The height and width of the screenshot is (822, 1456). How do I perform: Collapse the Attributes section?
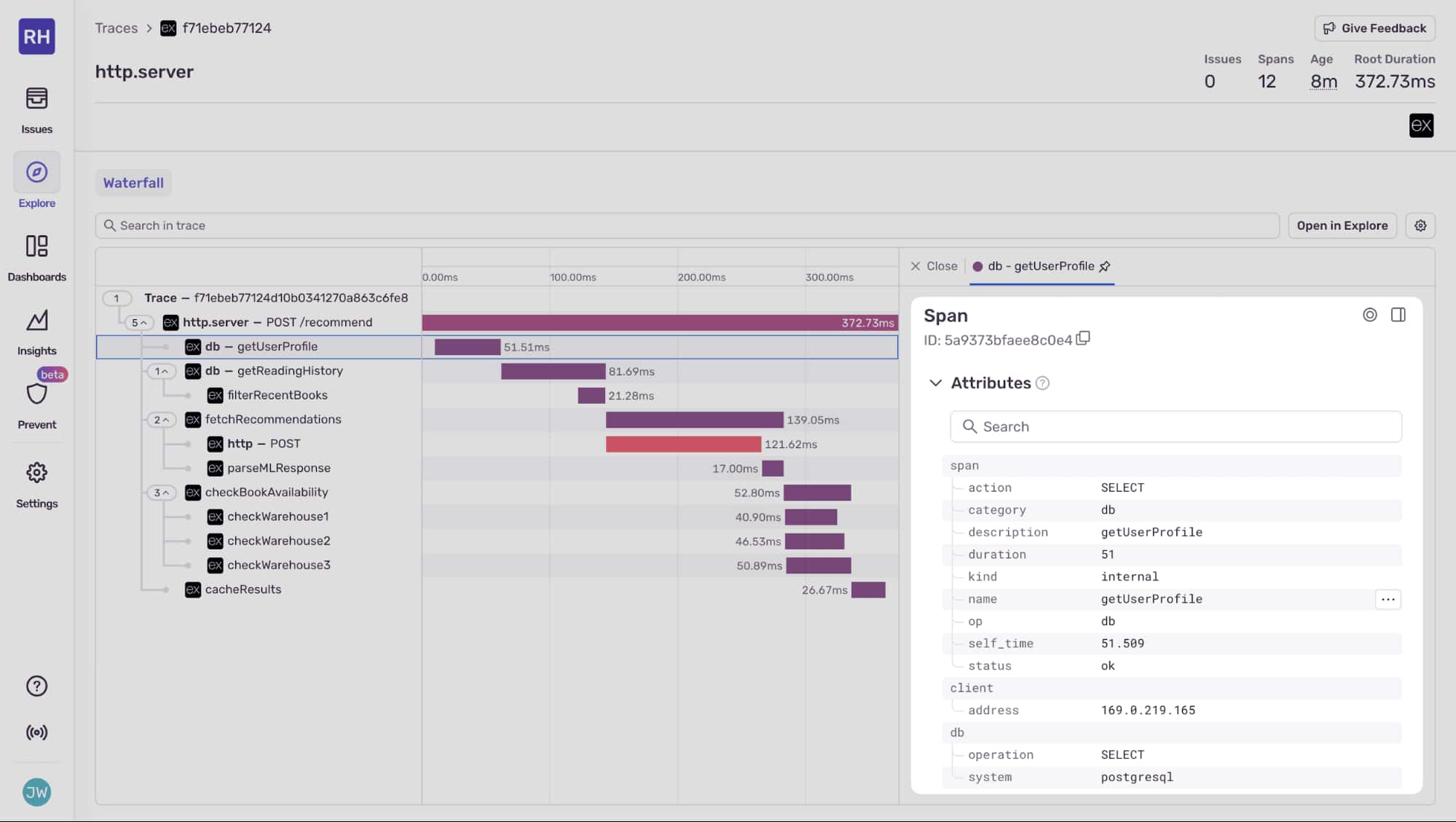935,383
